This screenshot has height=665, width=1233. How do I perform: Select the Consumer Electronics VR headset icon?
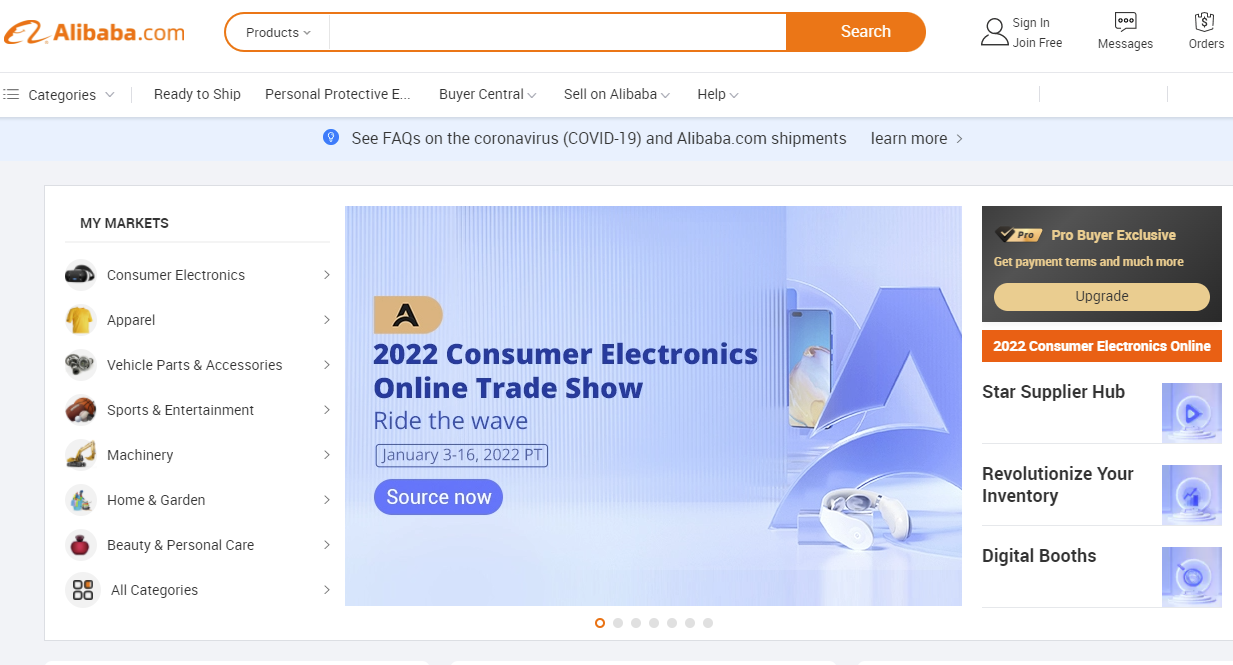click(80, 275)
